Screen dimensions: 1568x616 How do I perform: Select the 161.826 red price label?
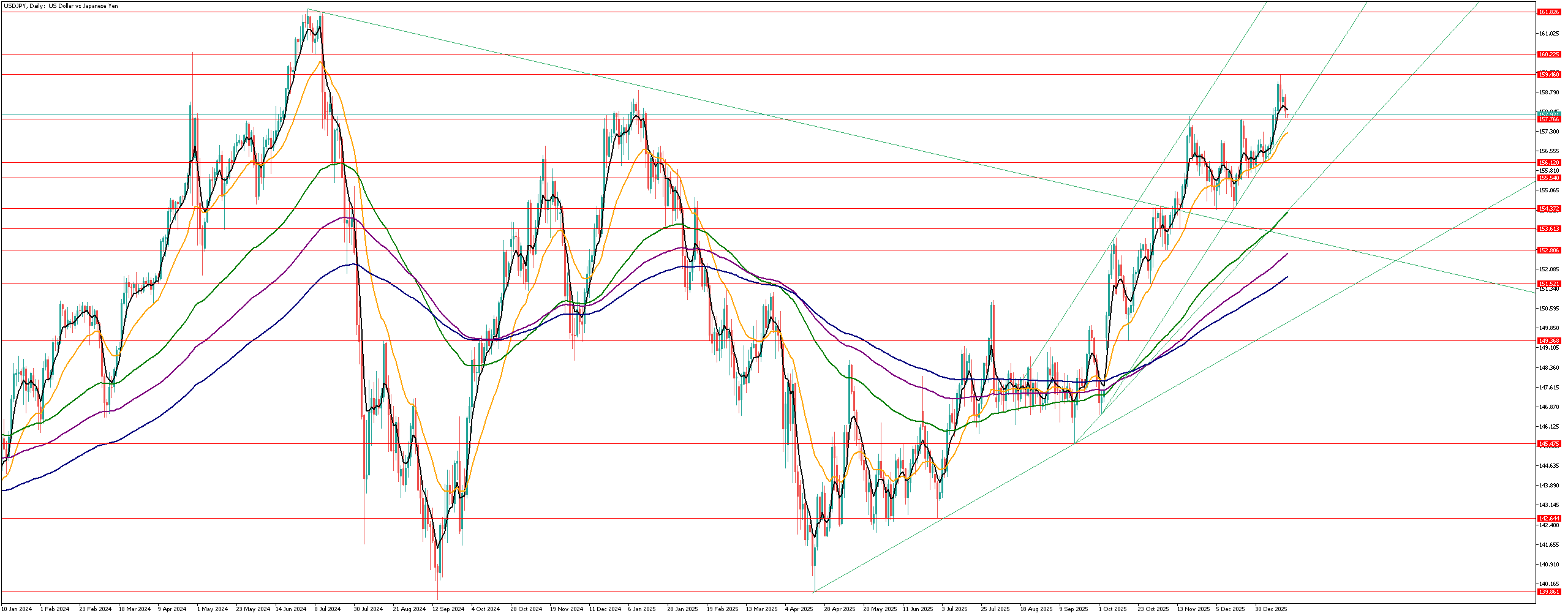click(1549, 12)
